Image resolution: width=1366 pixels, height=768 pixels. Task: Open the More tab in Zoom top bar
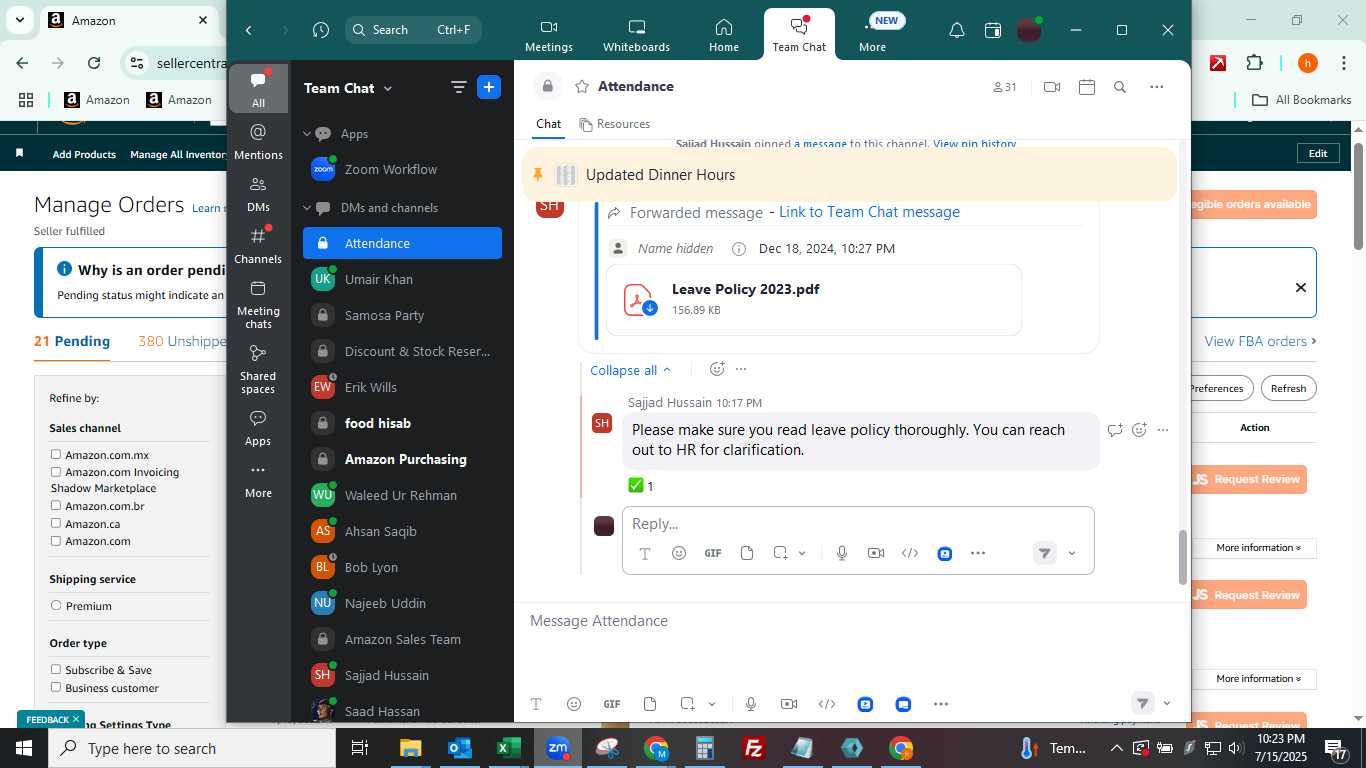point(872,35)
